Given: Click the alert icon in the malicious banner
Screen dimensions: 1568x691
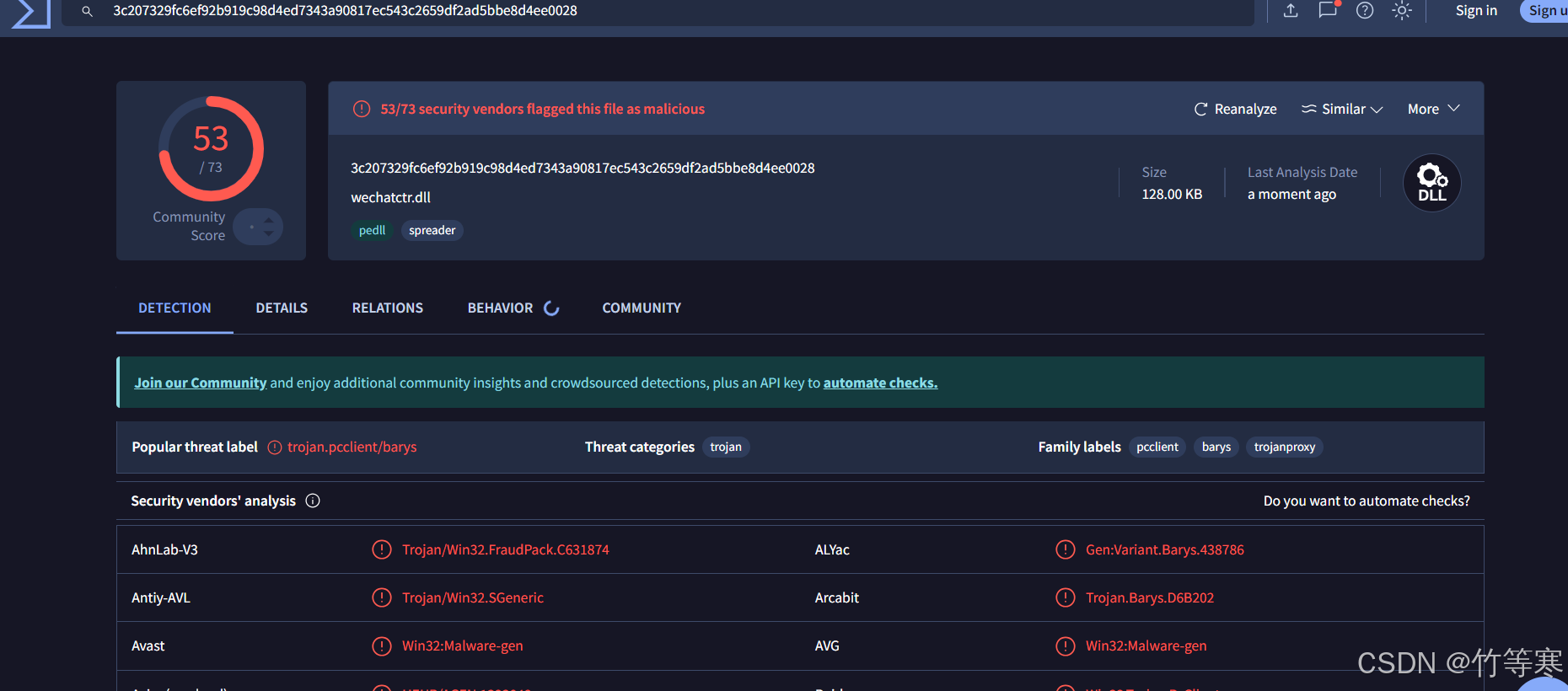Looking at the screenshot, I should pos(362,110).
